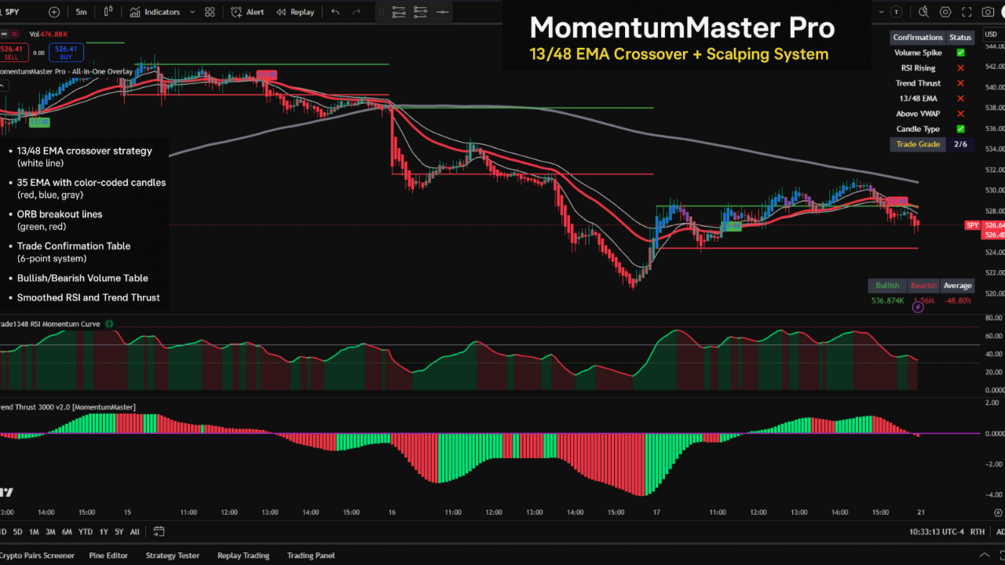Screen dimensions: 1005x565
Task: Expand the Indicators favorites dropdown arrow
Action: [x=192, y=12]
